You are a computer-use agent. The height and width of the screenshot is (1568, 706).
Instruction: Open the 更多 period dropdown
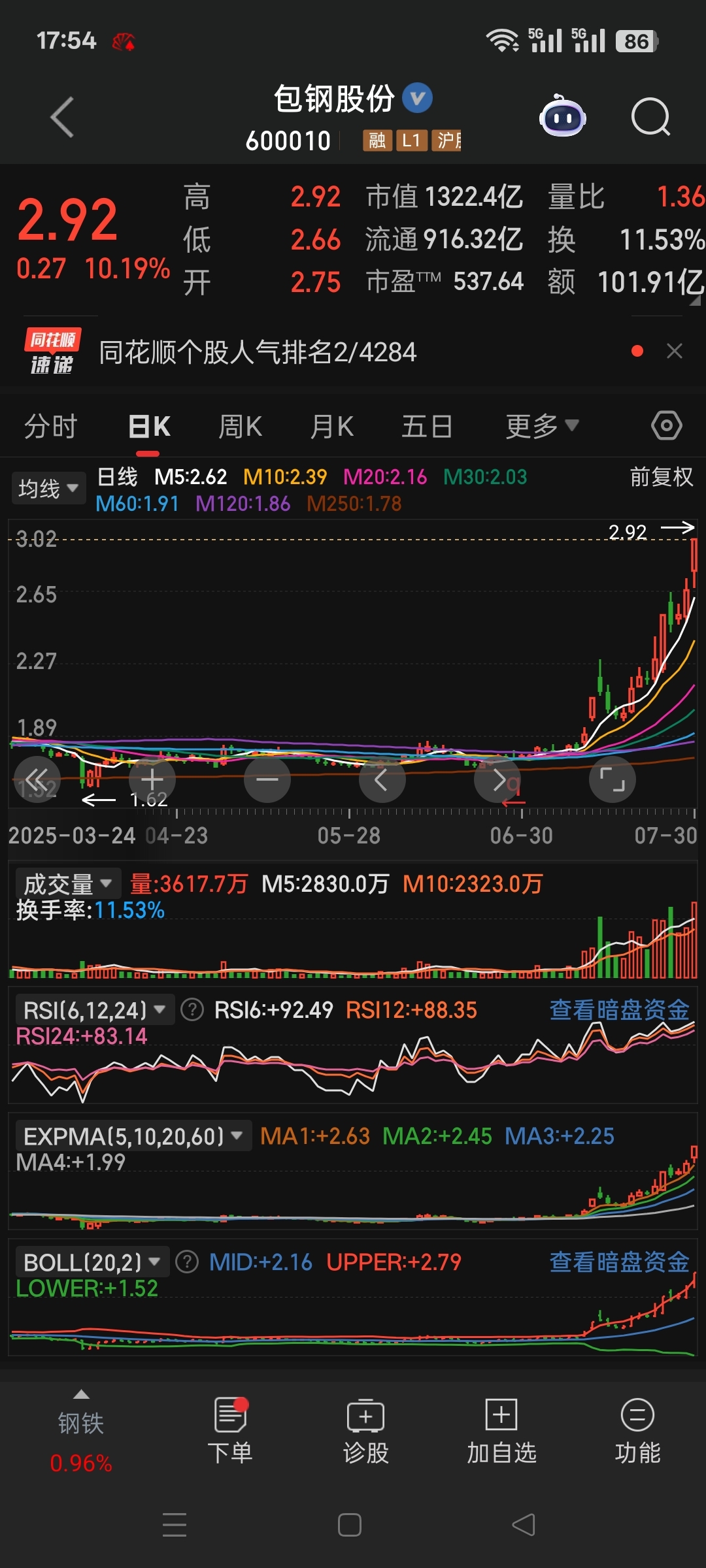coord(543,426)
